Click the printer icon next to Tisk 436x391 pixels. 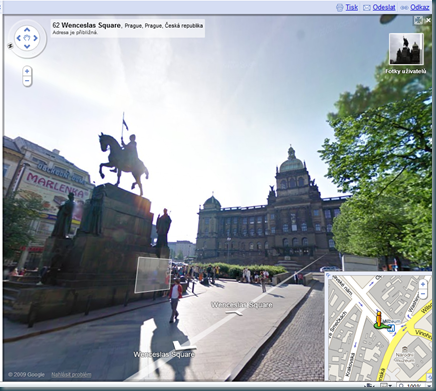tap(339, 7)
